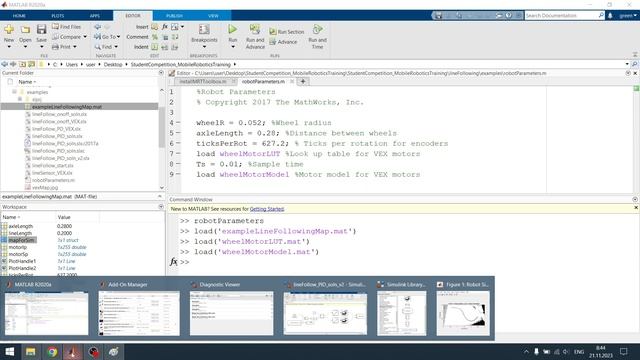Add a new editor tab with plus button
Viewport: 640px width, 360px height.
[303, 82]
